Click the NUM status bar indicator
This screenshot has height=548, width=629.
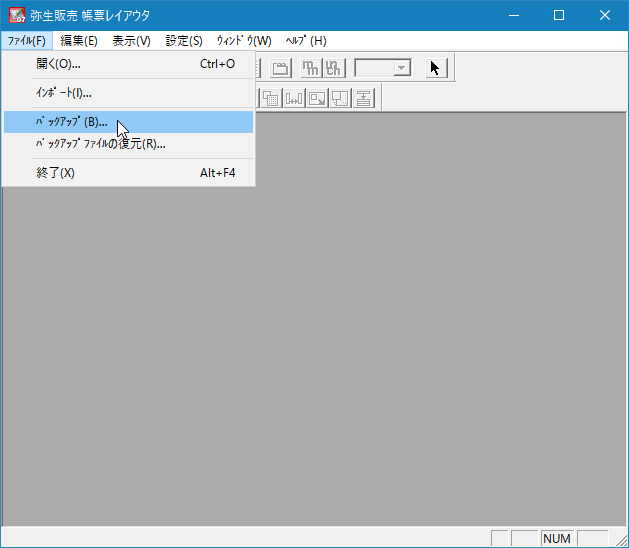(557, 538)
